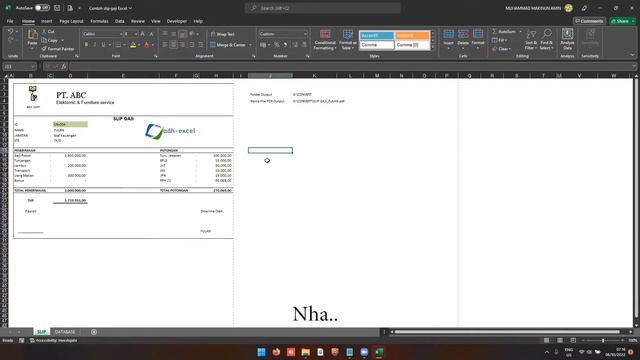
Task: Click Increase Decimal icon
Action: pyautogui.click(x=295, y=45)
